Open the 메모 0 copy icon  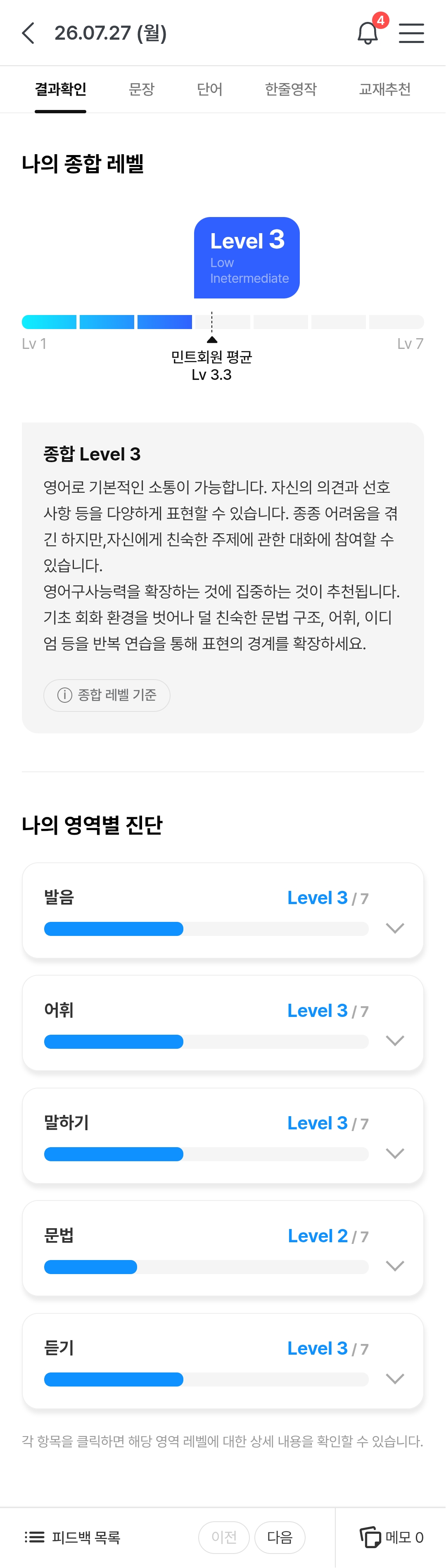pos(370,1537)
